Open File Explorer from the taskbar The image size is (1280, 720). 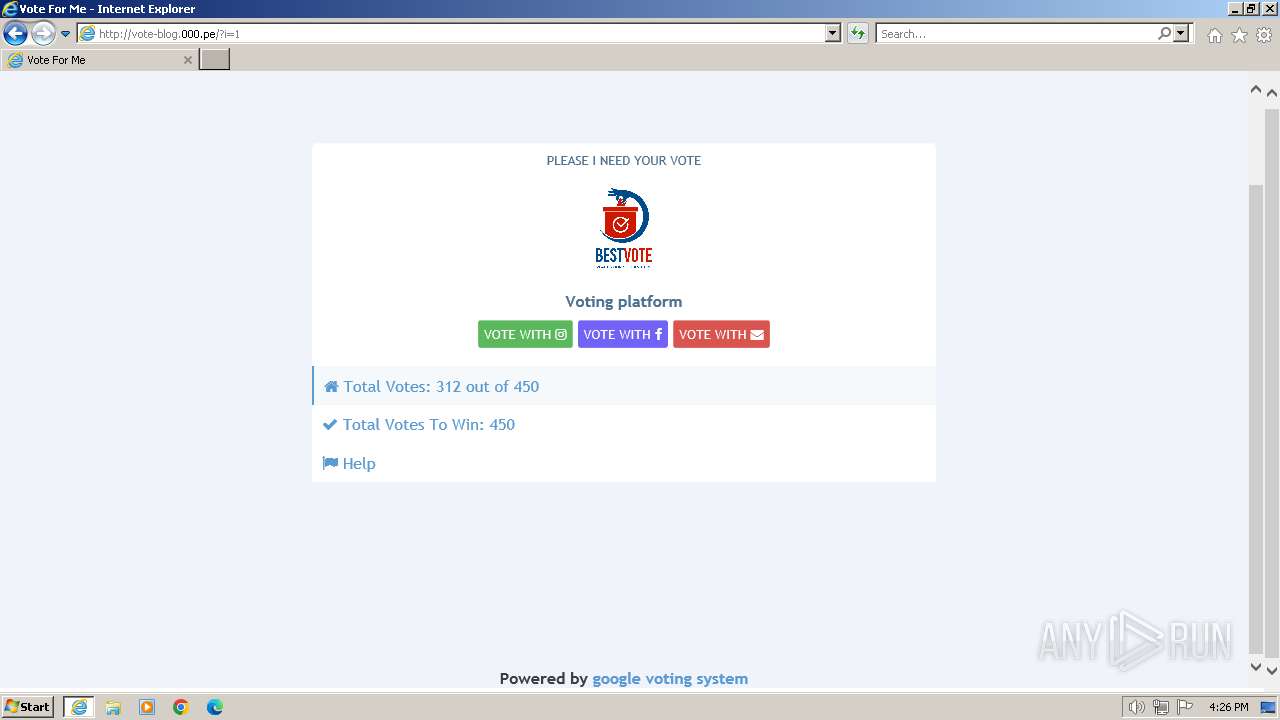pyautogui.click(x=113, y=707)
